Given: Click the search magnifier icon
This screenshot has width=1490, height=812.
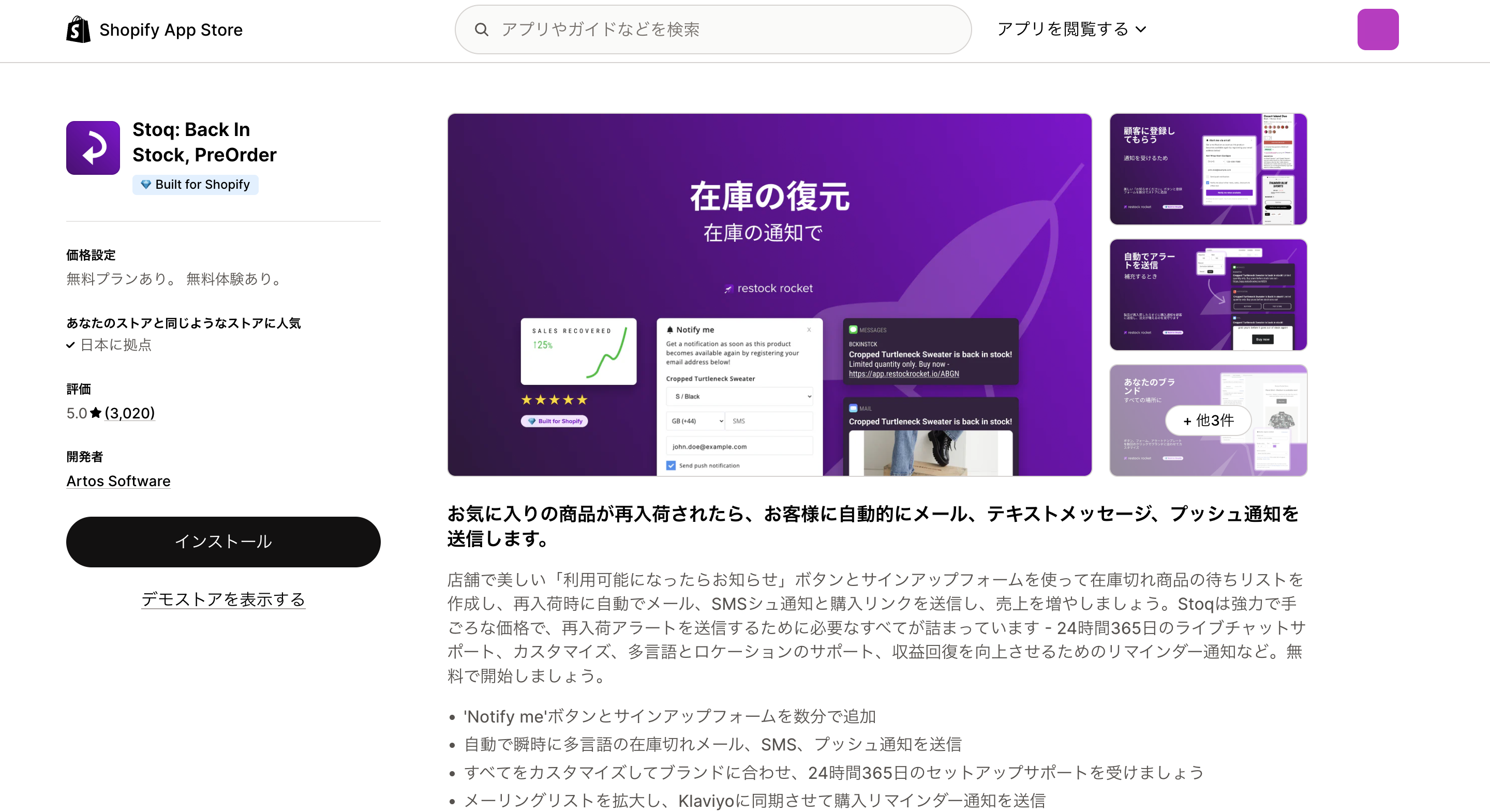Looking at the screenshot, I should click(x=481, y=29).
